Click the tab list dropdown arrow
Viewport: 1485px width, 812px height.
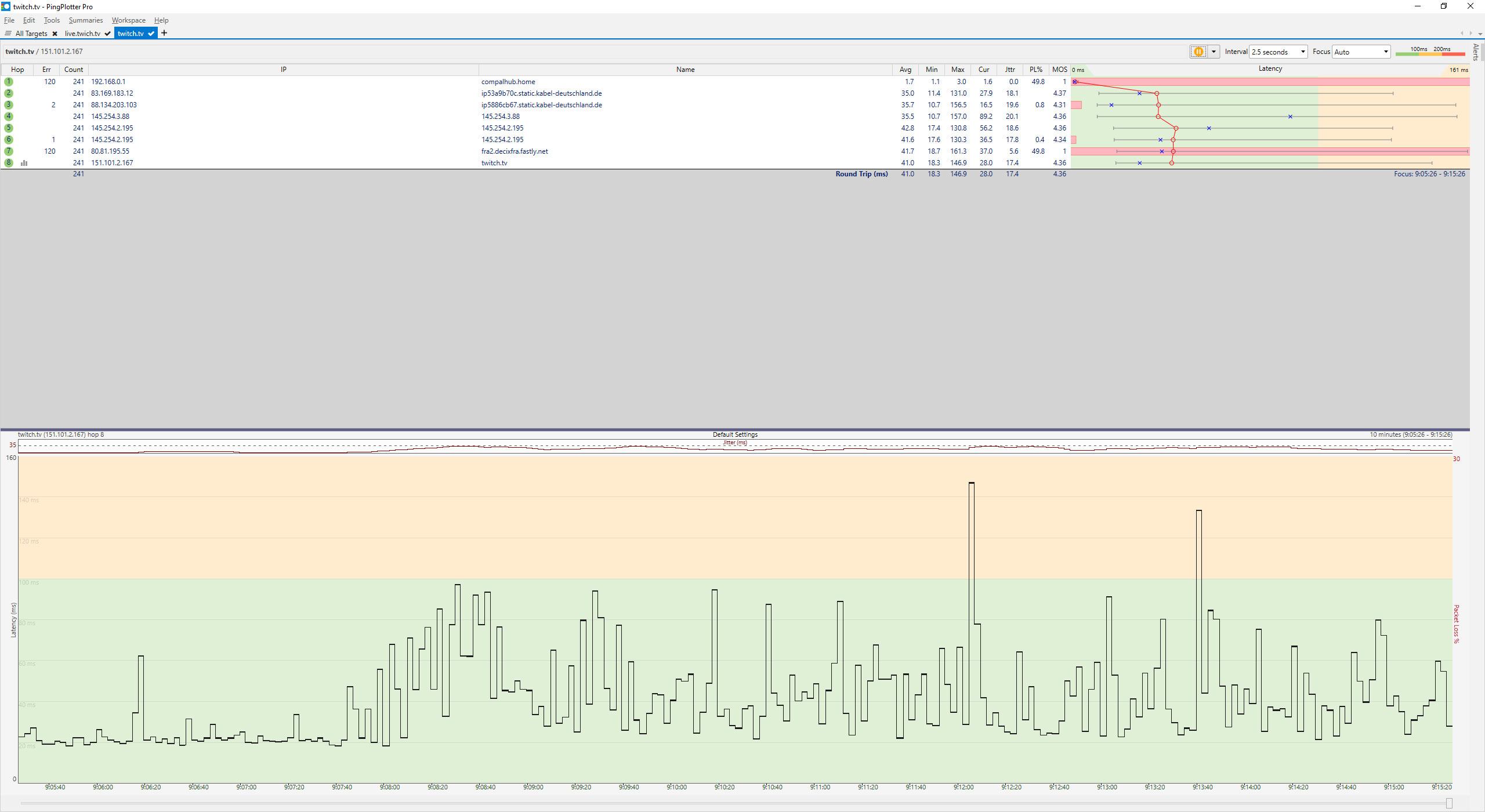1480,34
